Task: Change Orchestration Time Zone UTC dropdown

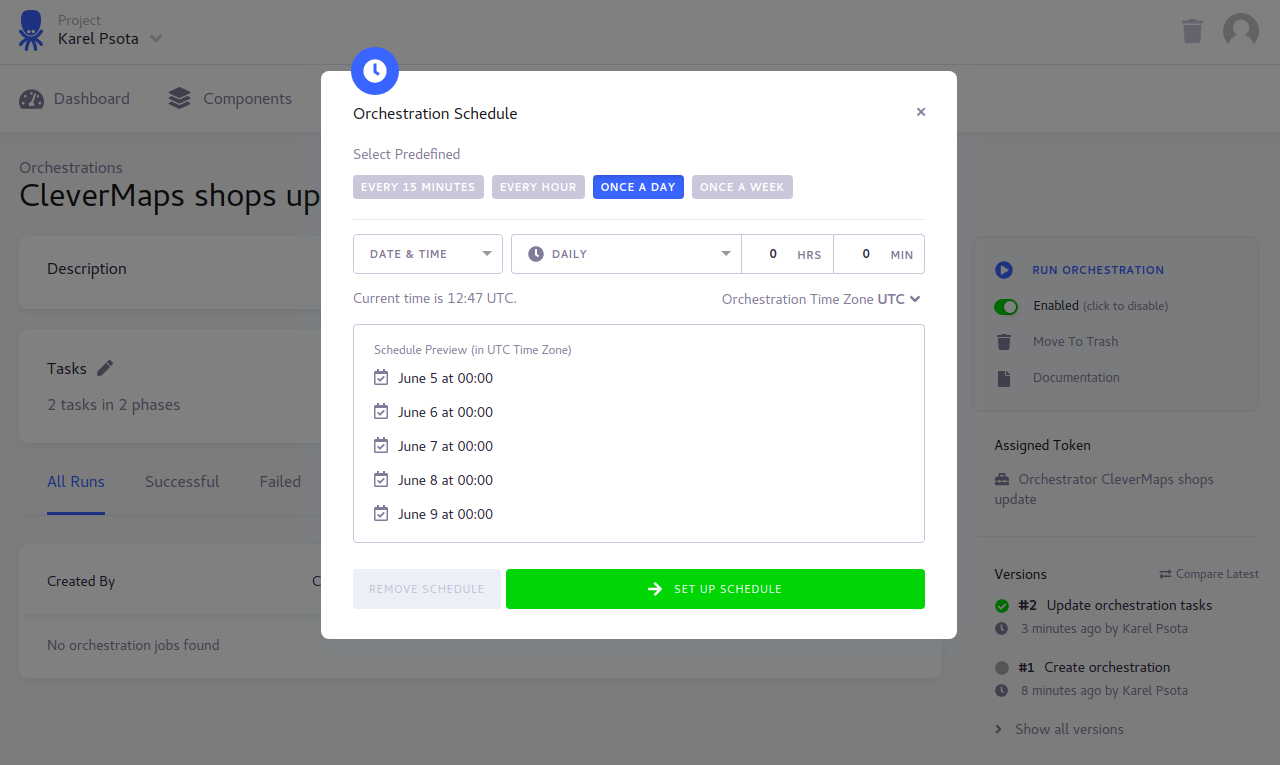Action: pos(898,299)
